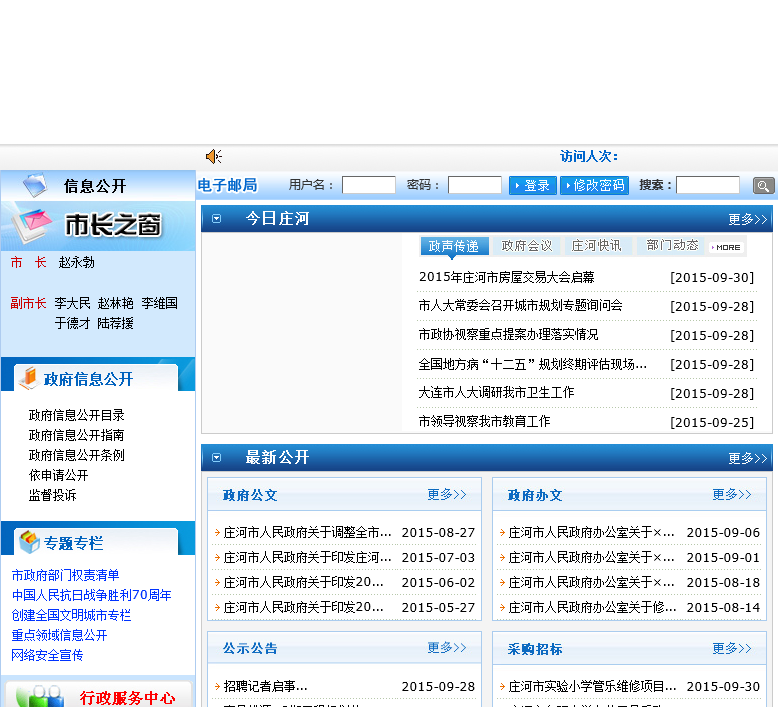Focus the 密码 input field
This screenshot has height=707, width=778.
coord(475,185)
